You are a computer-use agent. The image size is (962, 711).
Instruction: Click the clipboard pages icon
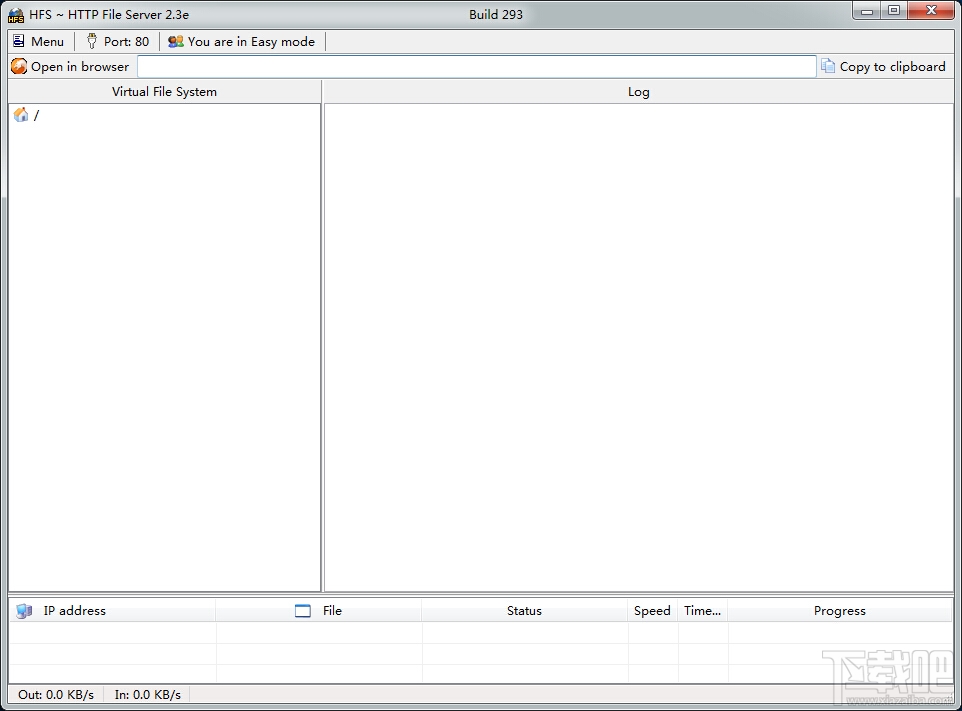tap(828, 66)
